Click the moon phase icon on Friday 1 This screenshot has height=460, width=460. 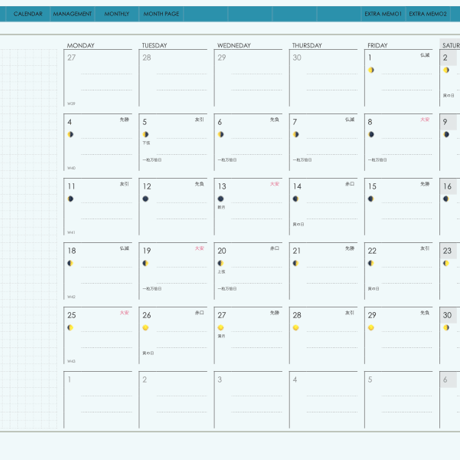point(371,70)
